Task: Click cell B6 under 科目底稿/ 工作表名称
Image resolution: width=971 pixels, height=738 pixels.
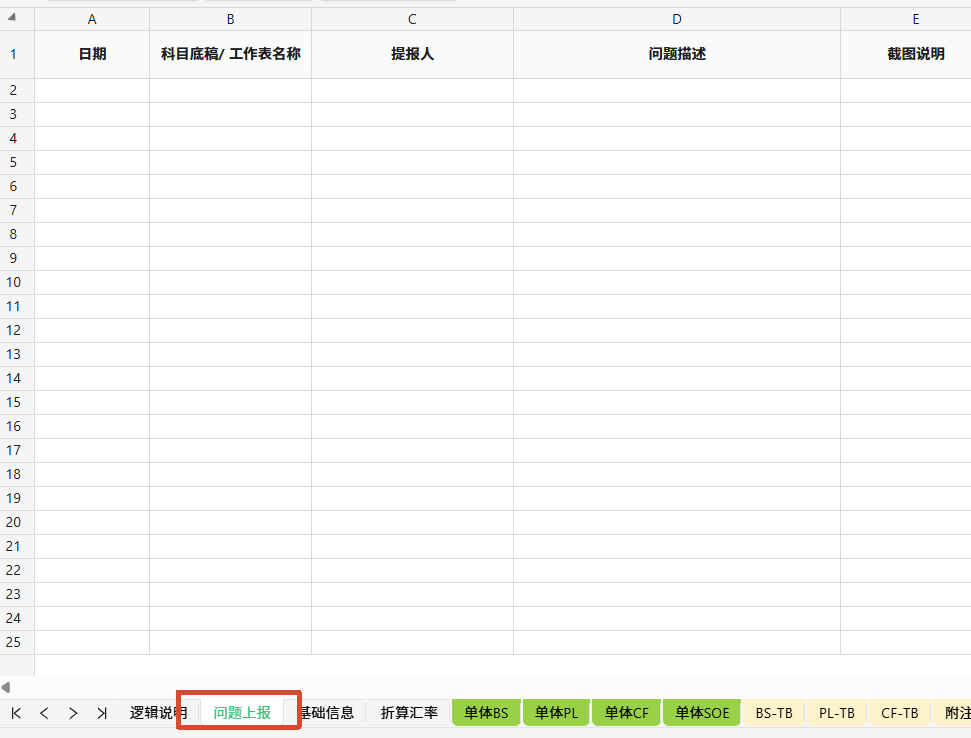Action: coord(230,186)
